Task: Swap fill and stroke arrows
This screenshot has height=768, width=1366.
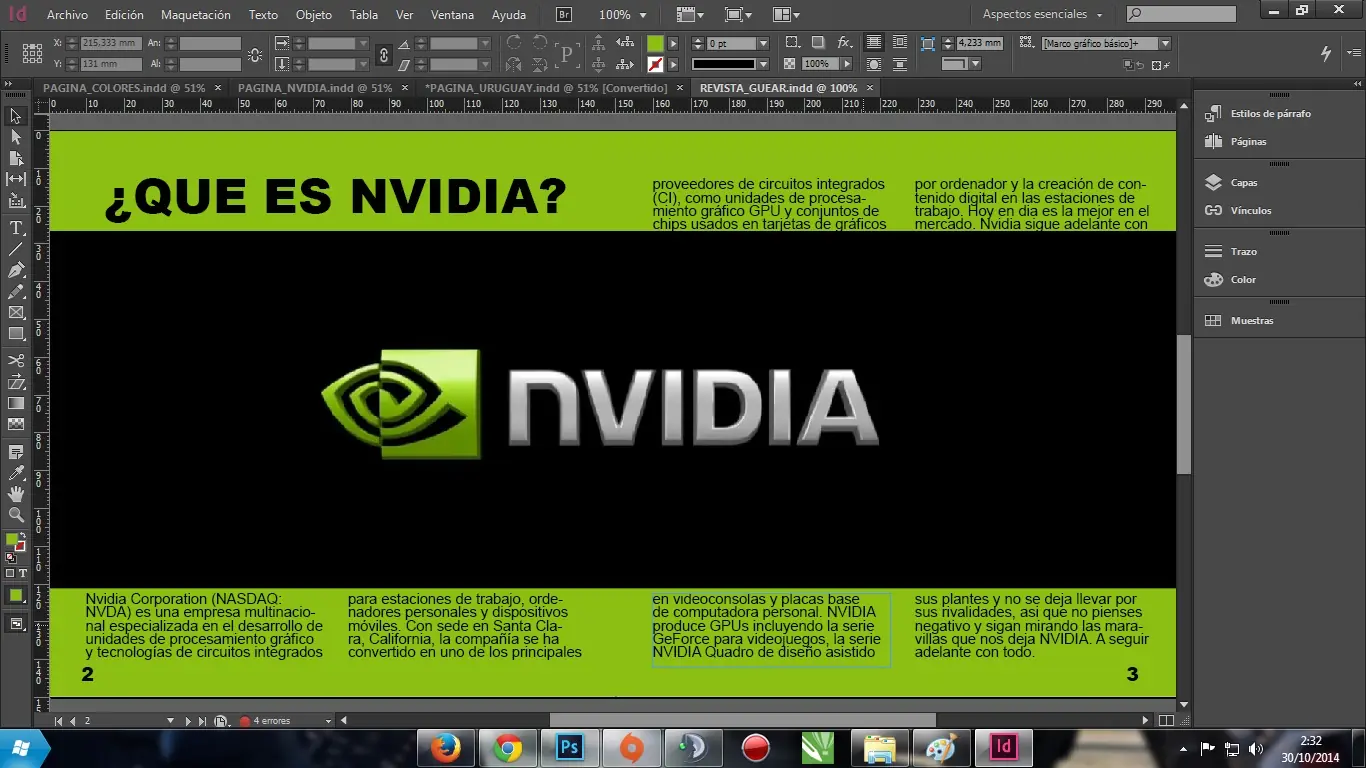Action: (24, 536)
